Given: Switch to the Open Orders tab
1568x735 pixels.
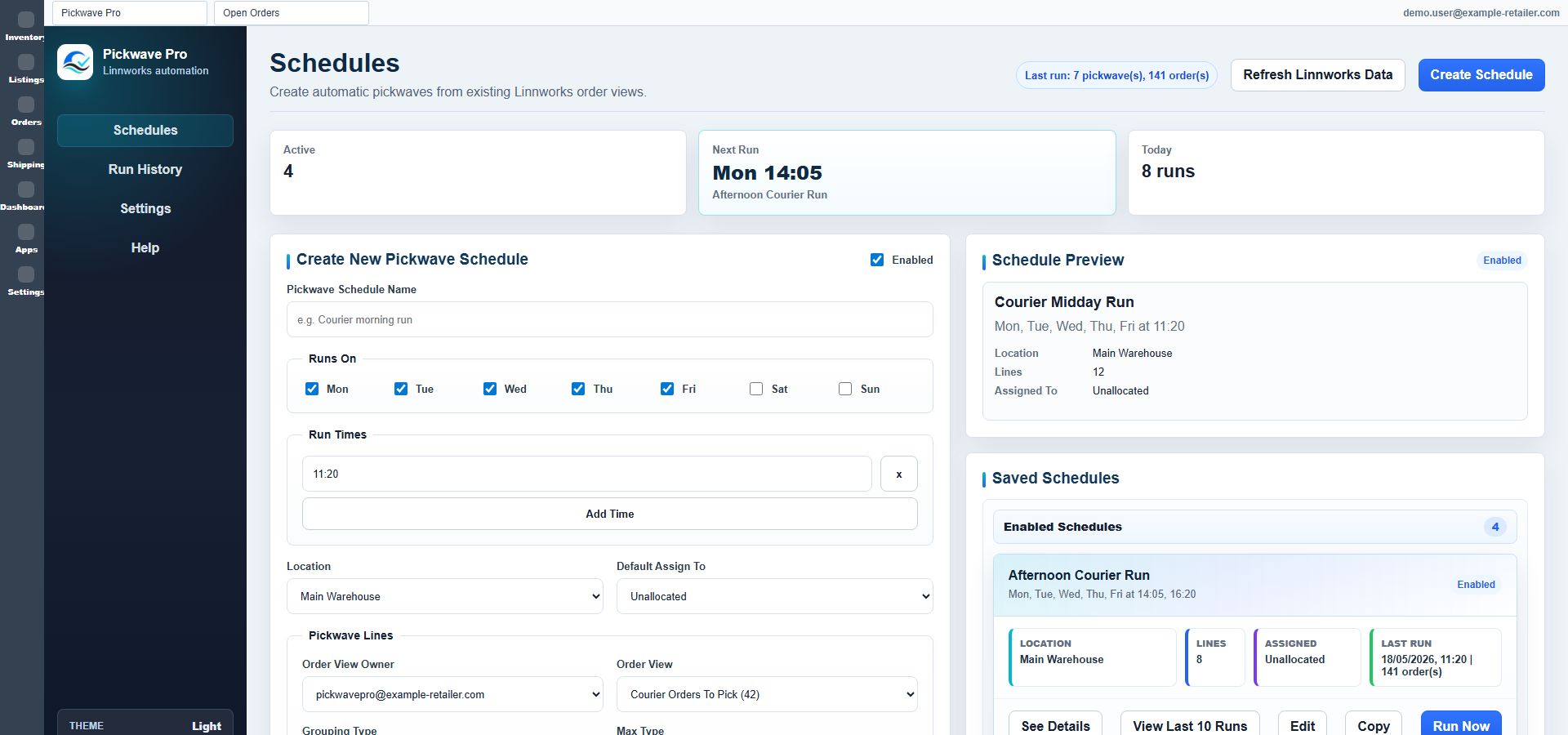Looking at the screenshot, I should (291, 13).
